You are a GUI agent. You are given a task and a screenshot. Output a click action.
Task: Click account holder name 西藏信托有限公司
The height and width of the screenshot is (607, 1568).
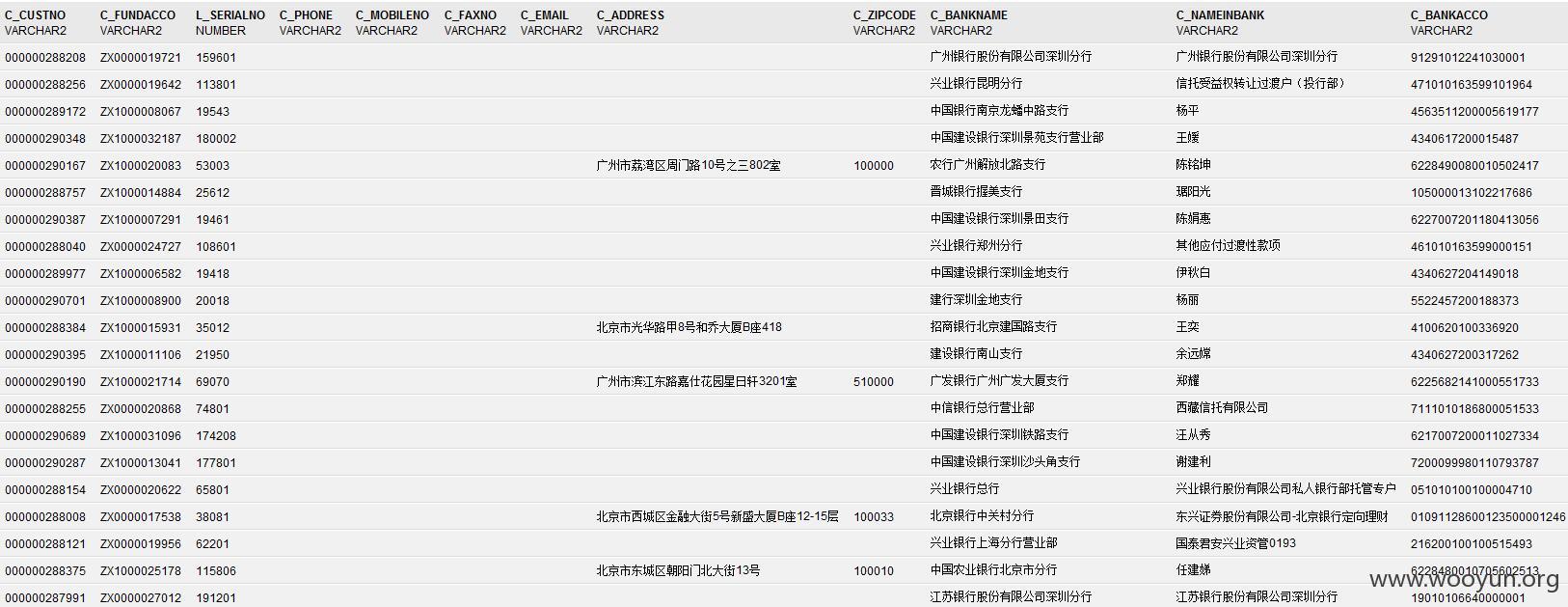click(x=1223, y=408)
